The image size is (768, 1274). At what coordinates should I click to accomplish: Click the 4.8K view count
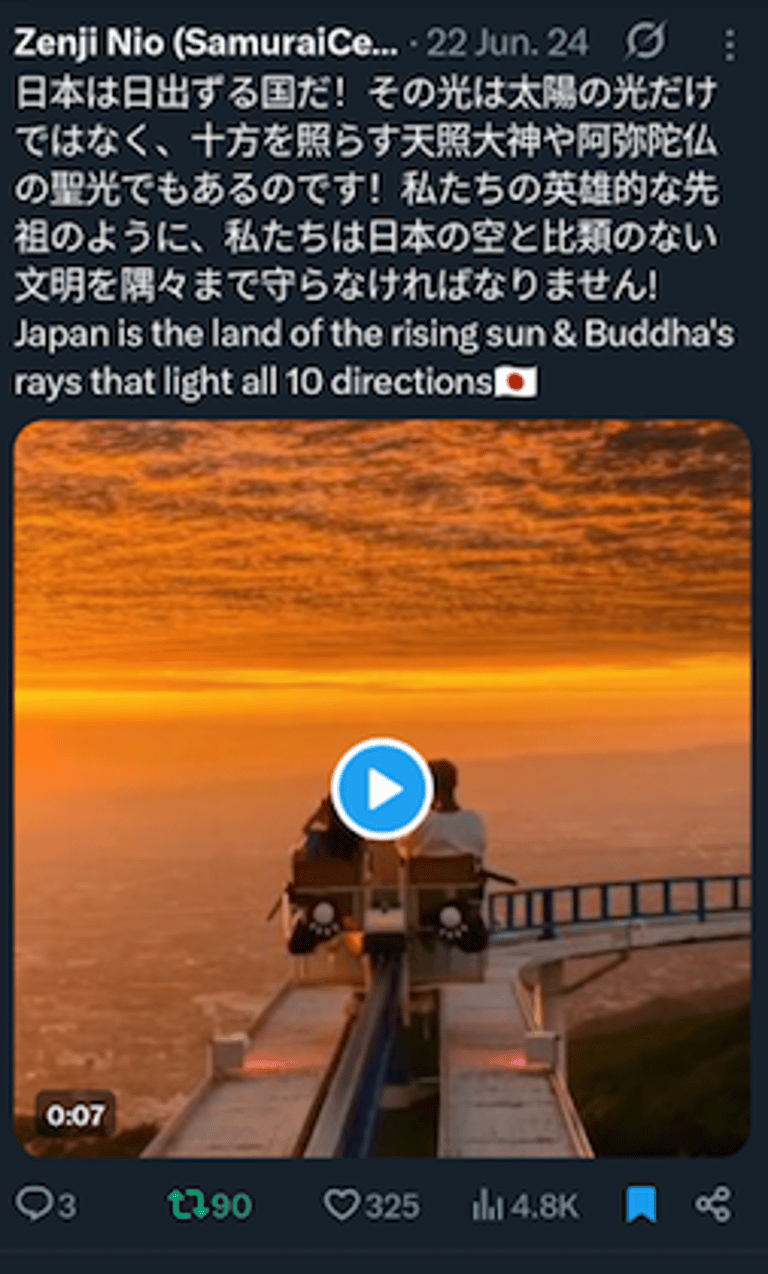[544, 1206]
